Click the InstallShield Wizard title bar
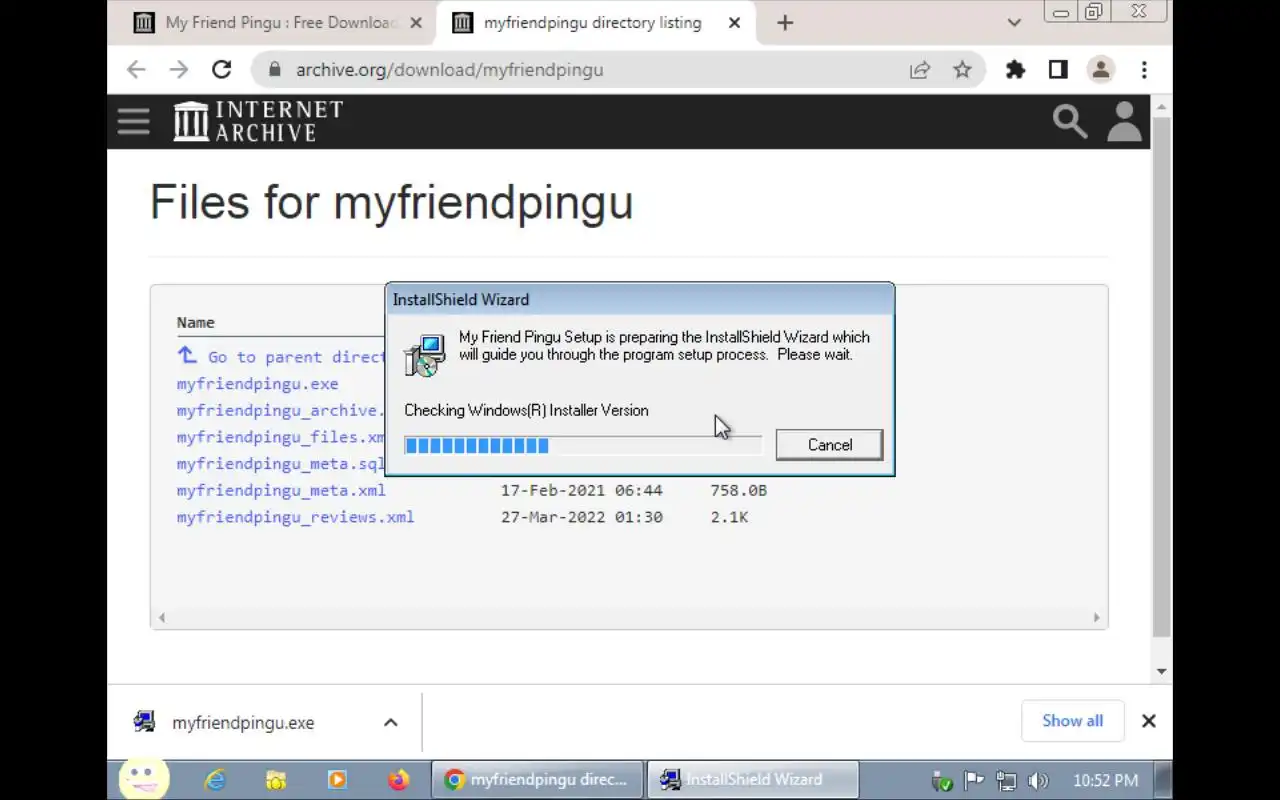Image resolution: width=1280 pixels, height=800 pixels. pos(640,299)
